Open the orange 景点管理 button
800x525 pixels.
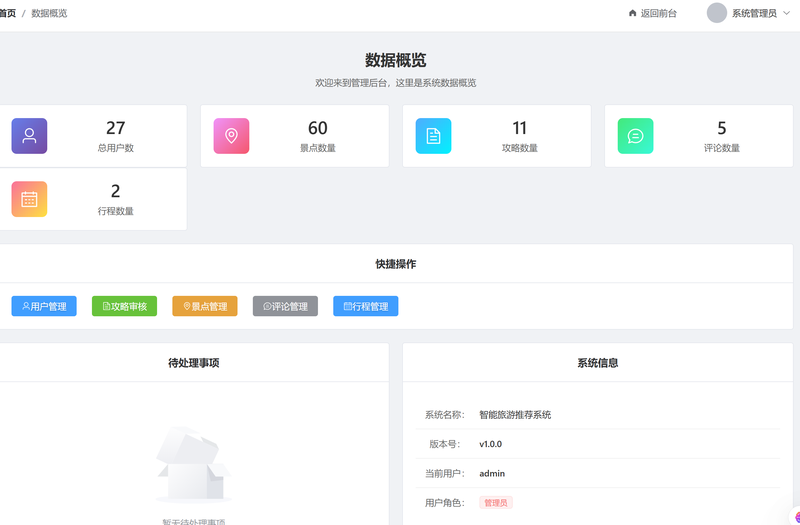[x=205, y=306]
